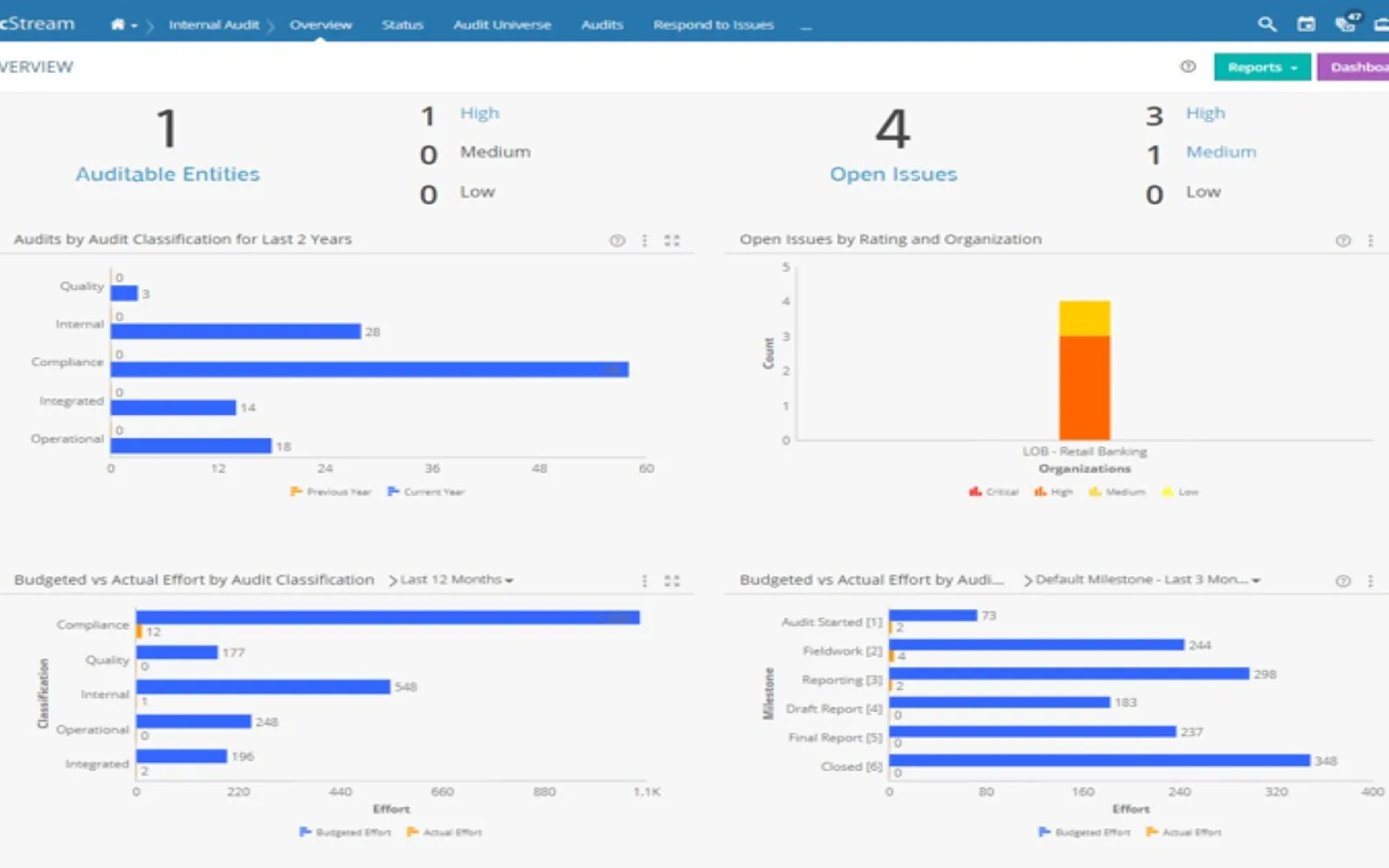This screenshot has width=1389, height=868.
Task: Open notifications icon with the 47 badge
Action: click(x=1347, y=23)
